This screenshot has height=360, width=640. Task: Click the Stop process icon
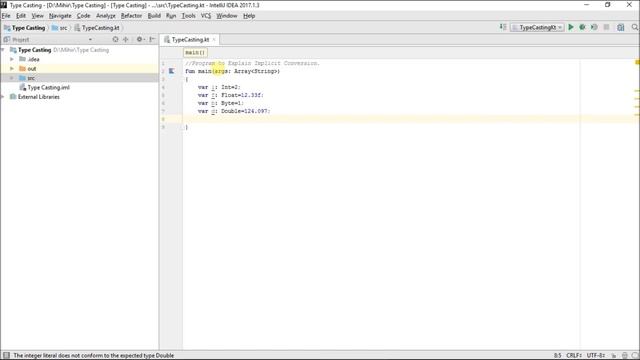(x=607, y=27)
